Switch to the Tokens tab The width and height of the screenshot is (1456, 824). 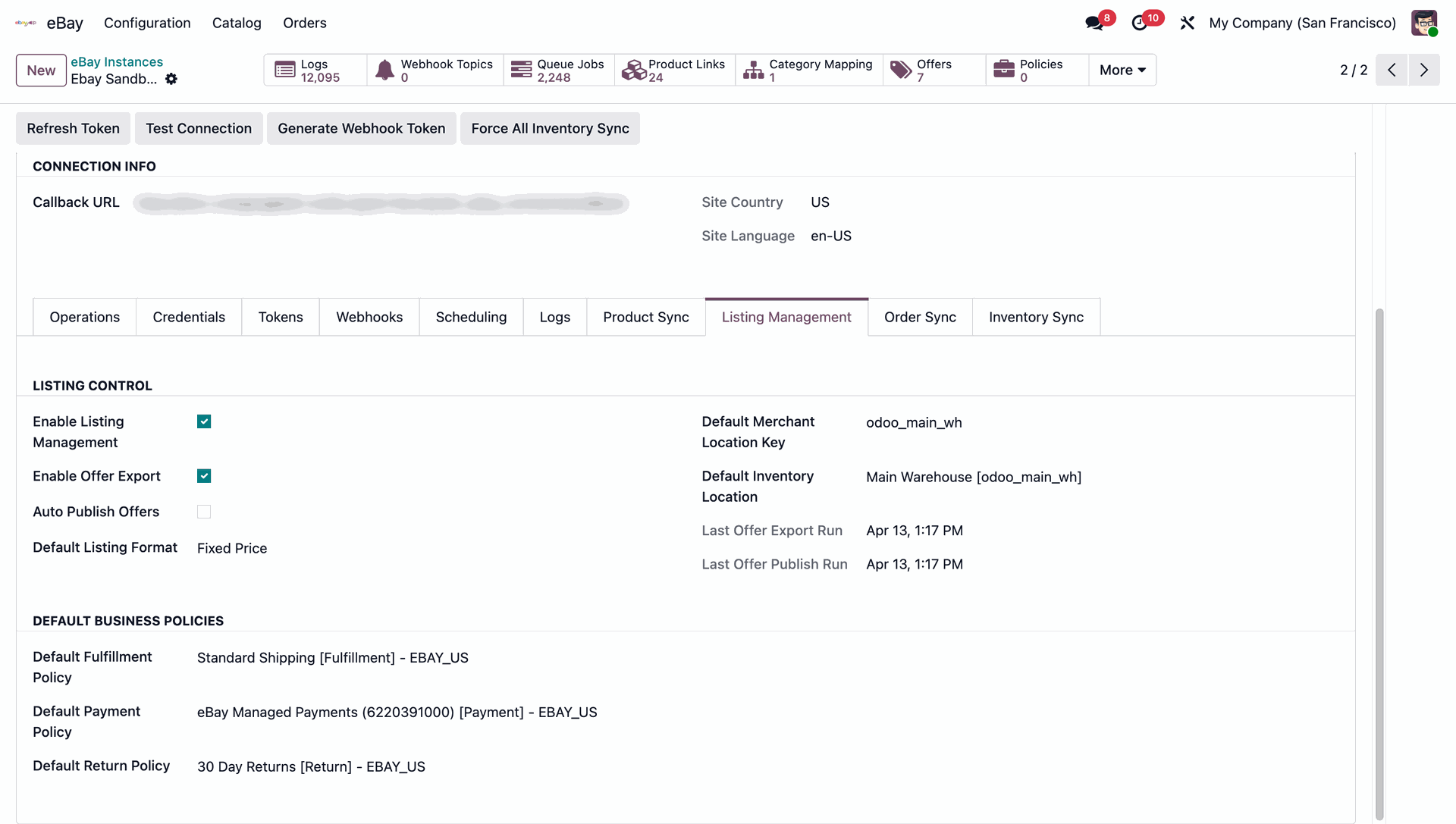click(x=281, y=317)
